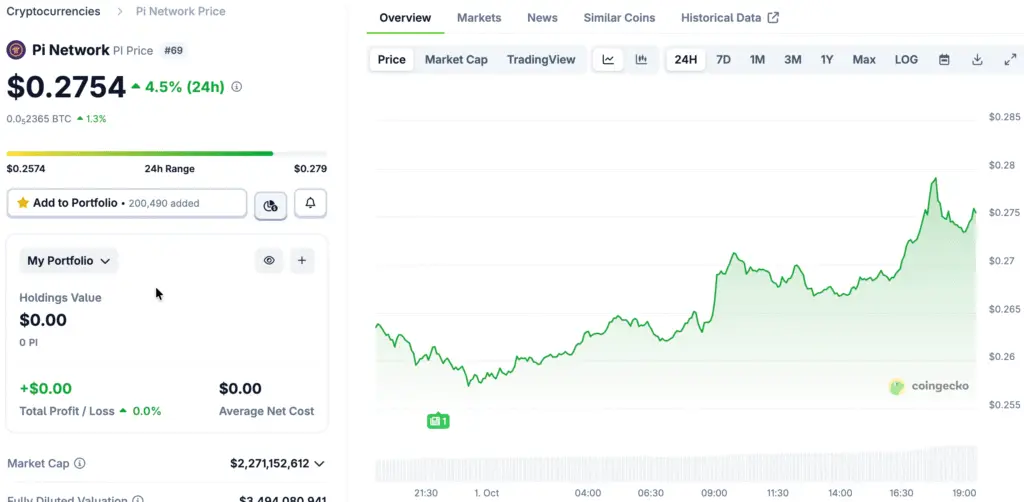This screenshot has height=502, width=1024.
Task: Switch to candlestick chart icon
Action: click(641, 60)
